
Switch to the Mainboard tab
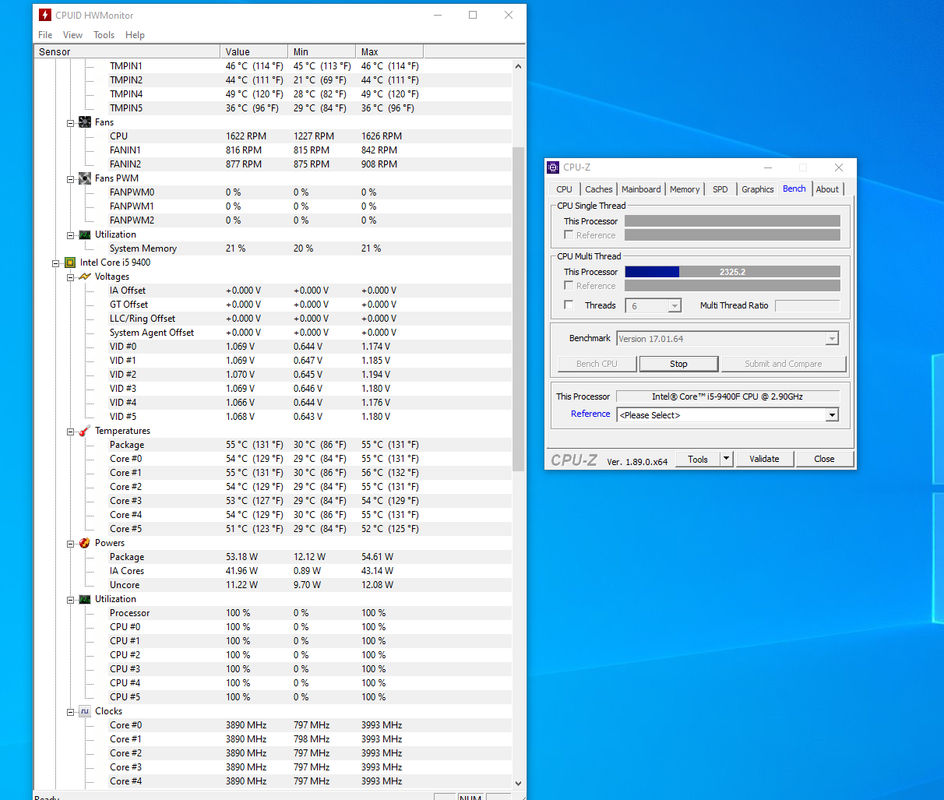tap(641, 189)
